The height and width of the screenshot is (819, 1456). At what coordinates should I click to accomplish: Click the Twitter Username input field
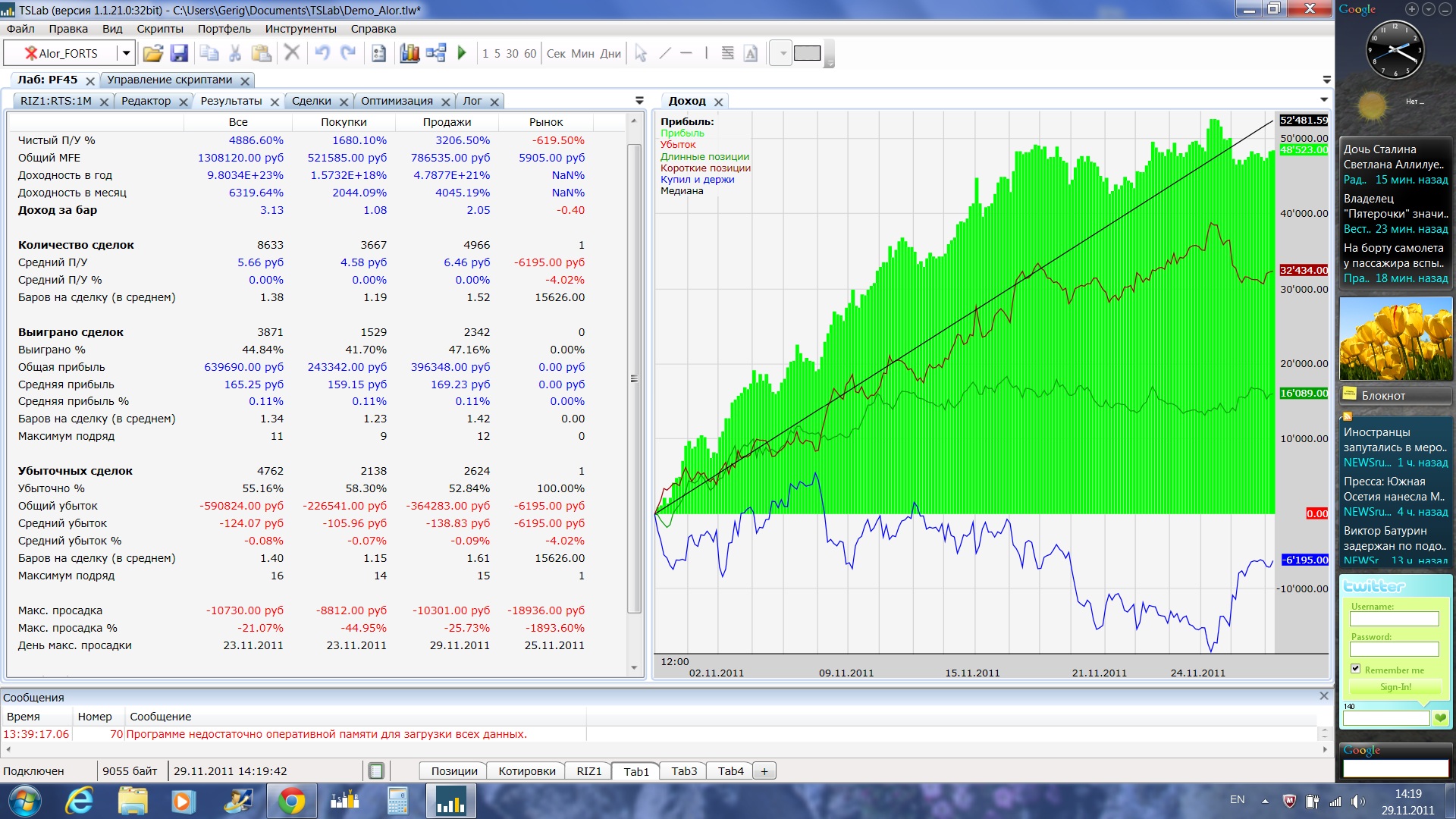1394,619
